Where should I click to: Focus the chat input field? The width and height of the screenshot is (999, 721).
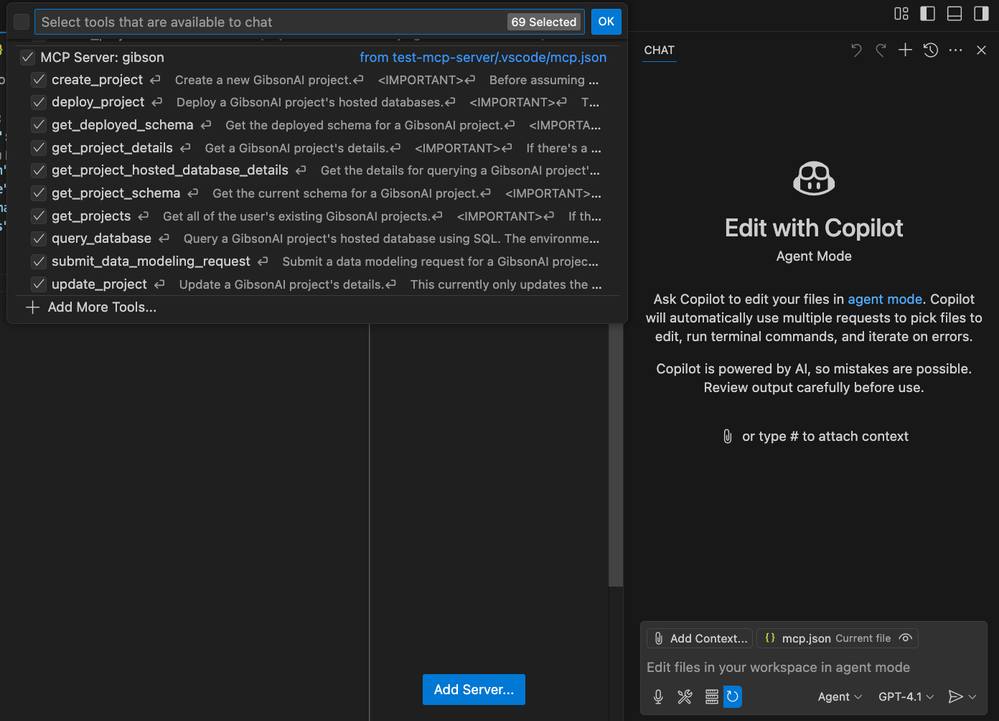(x=814, y=667)
